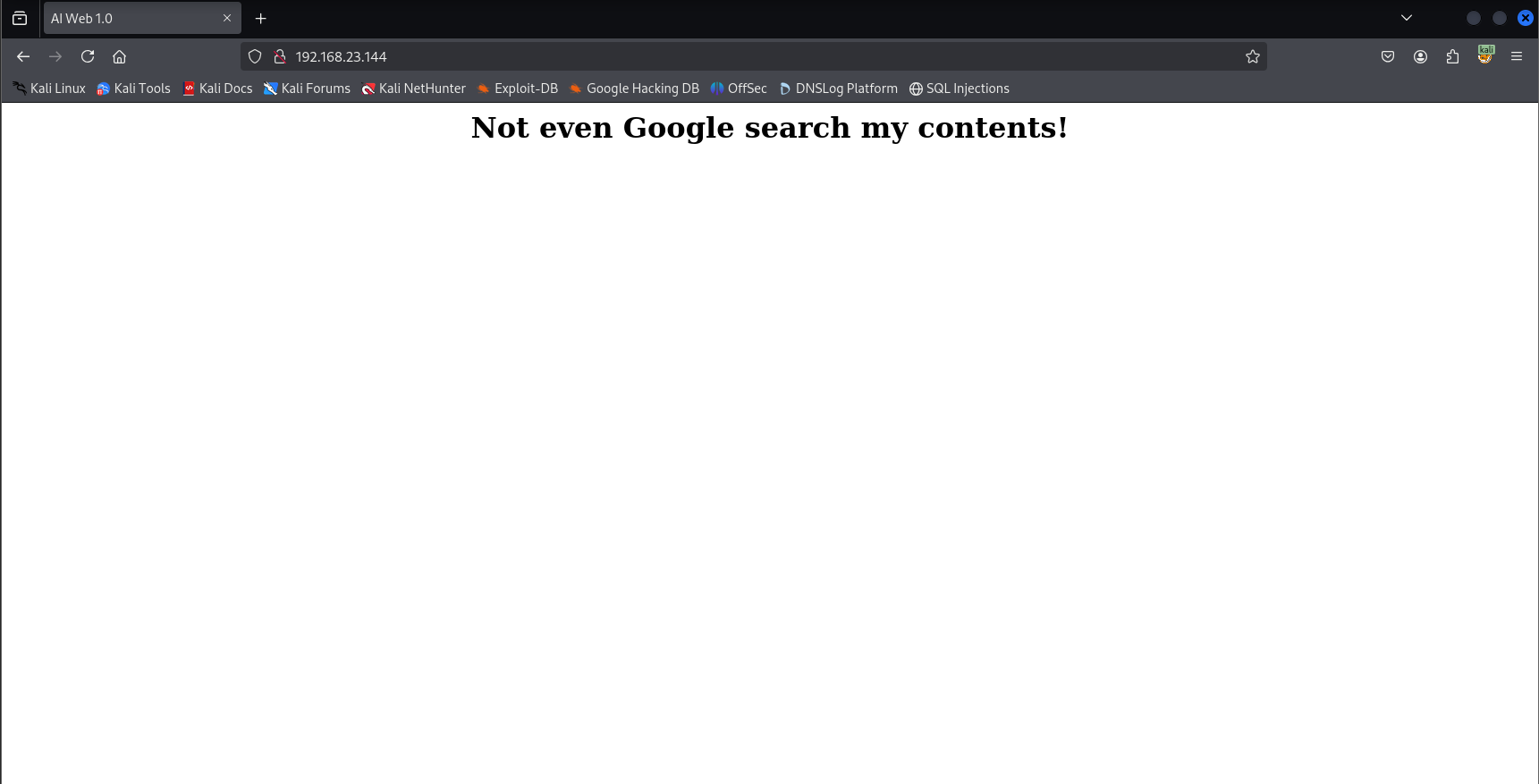Reload the current page
Viewport: 1539px width, 784px height.
88,56
